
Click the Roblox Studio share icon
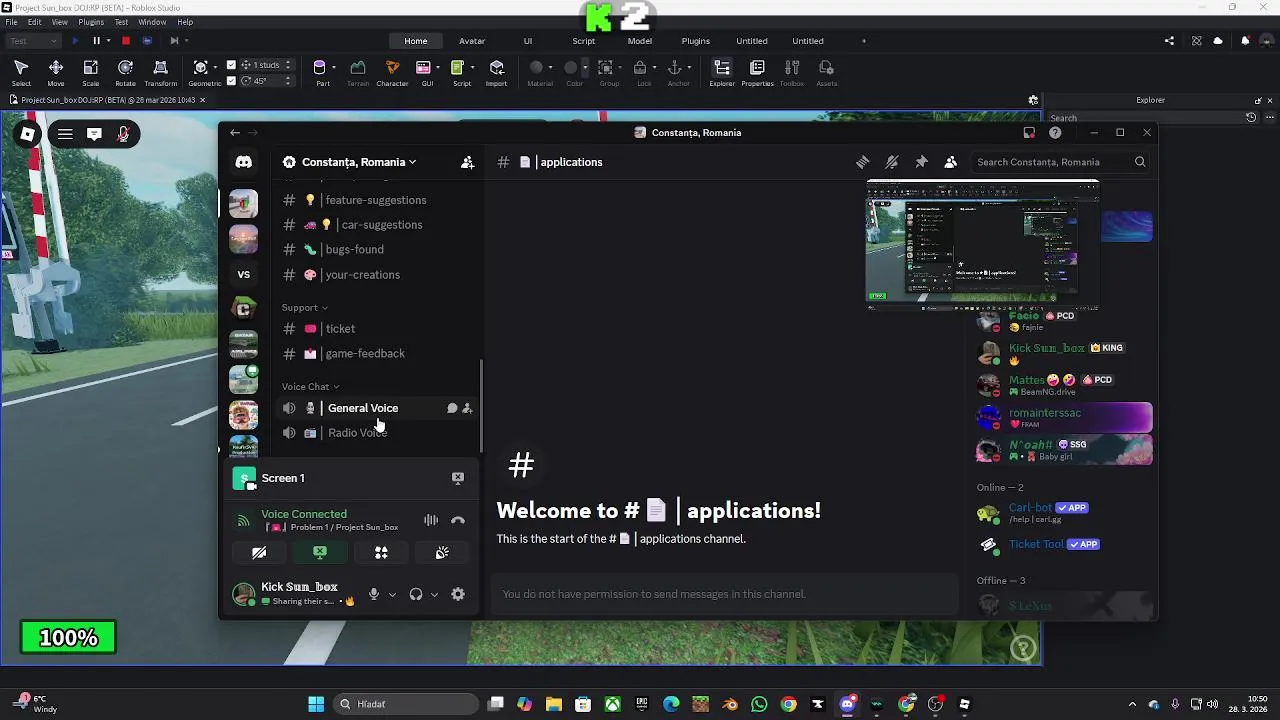(x=1169, y=41)
